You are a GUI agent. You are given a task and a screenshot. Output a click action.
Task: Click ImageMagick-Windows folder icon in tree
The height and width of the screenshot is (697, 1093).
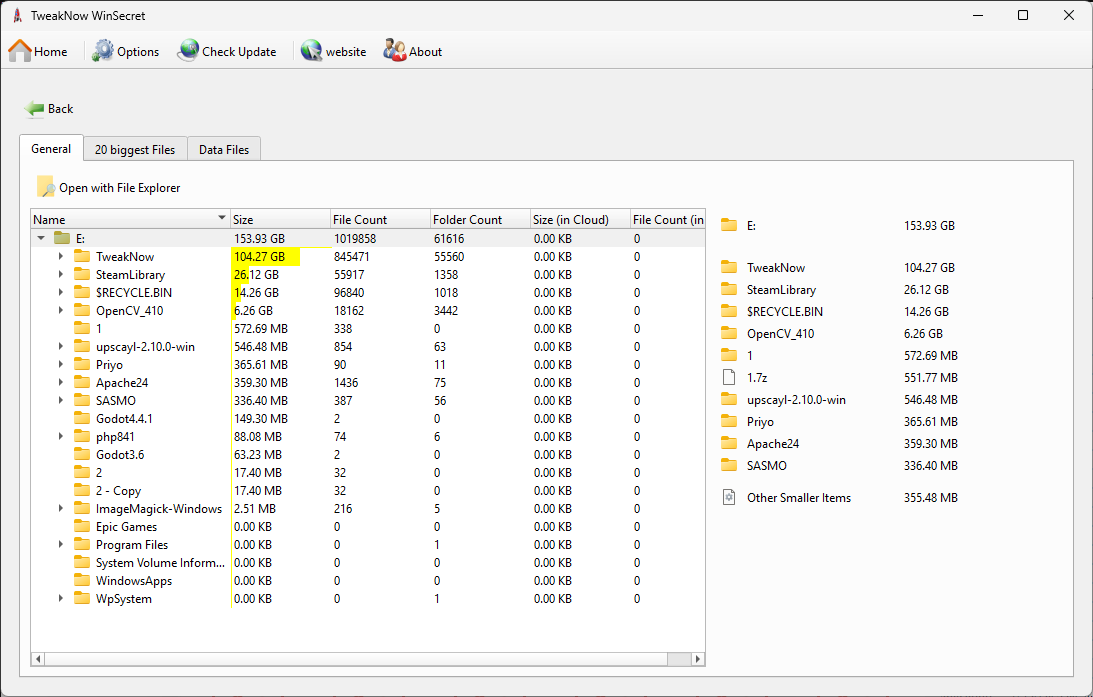coord(82,508)
